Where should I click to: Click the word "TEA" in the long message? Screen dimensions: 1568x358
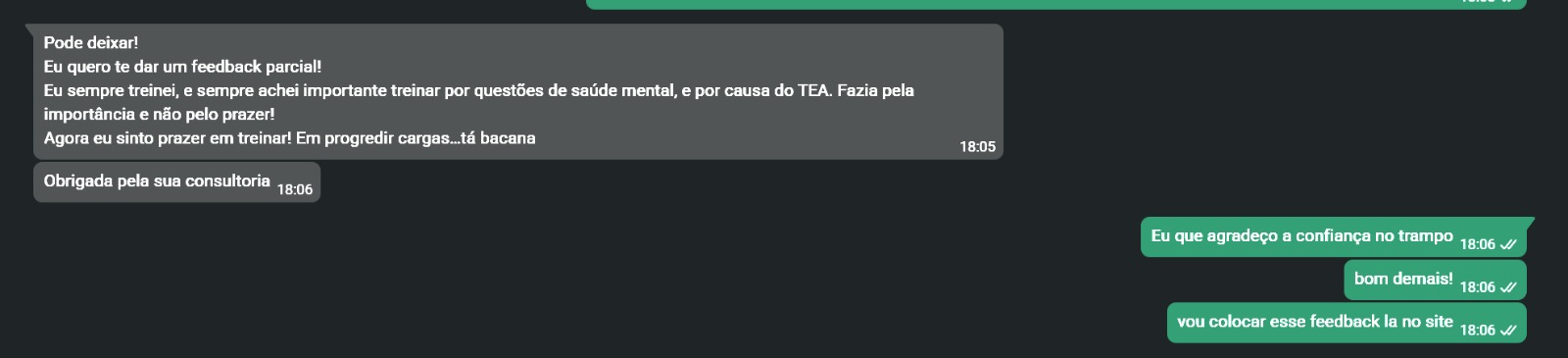tap(813, 90)
